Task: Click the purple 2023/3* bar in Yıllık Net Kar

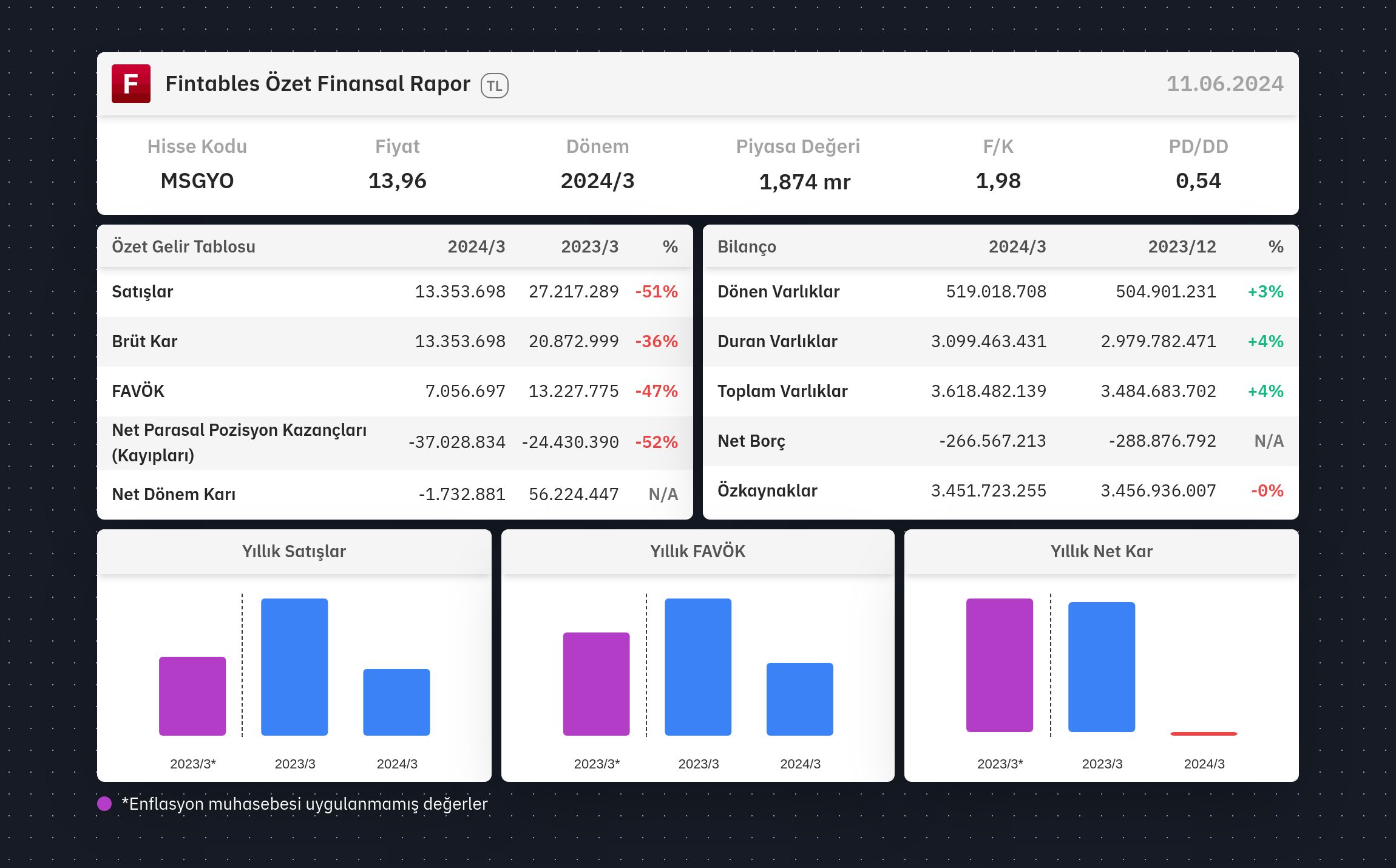Action: click(1000, 665)
